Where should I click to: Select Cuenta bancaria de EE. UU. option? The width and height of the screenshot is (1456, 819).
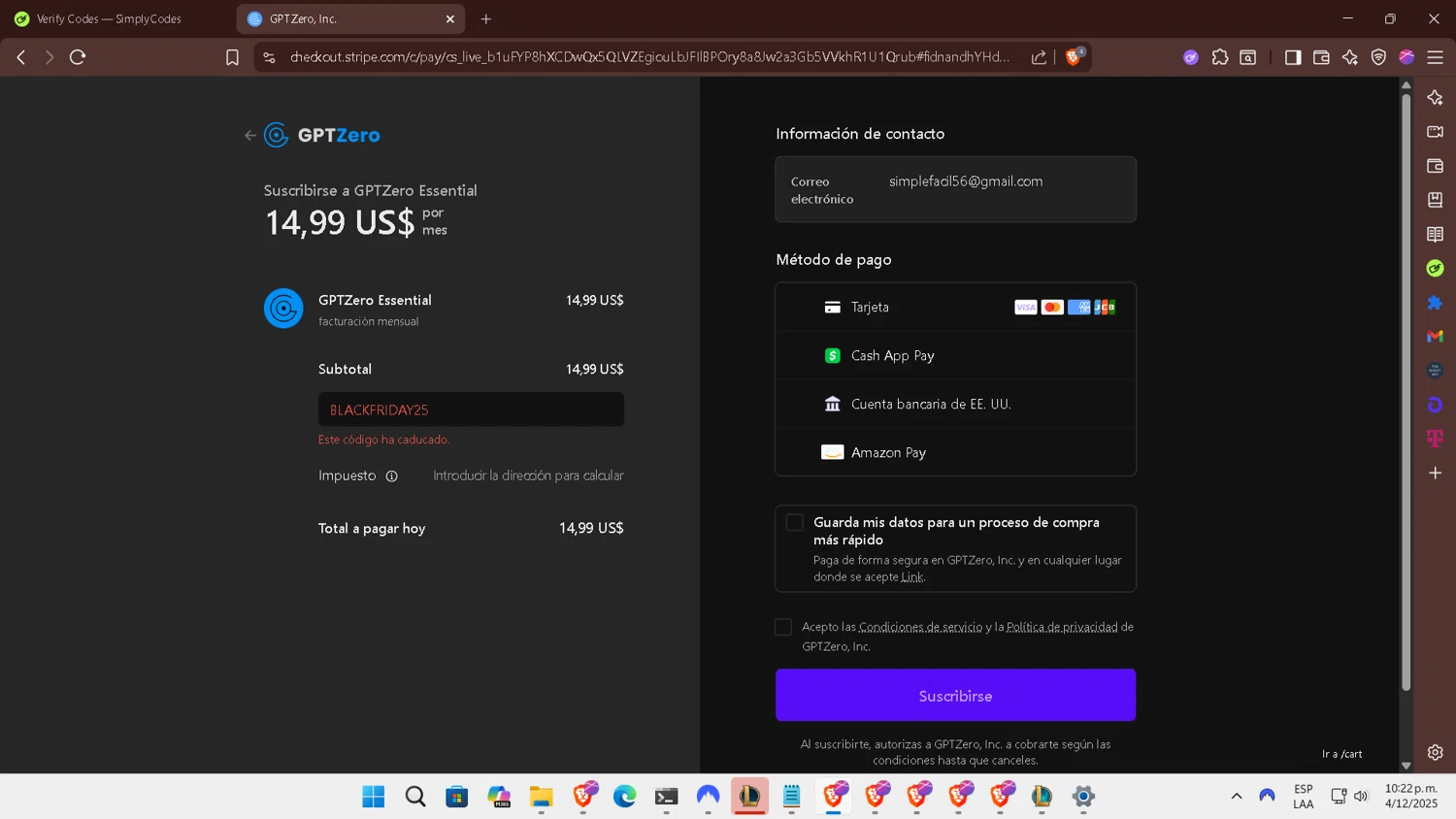click(x=955, y=404)
